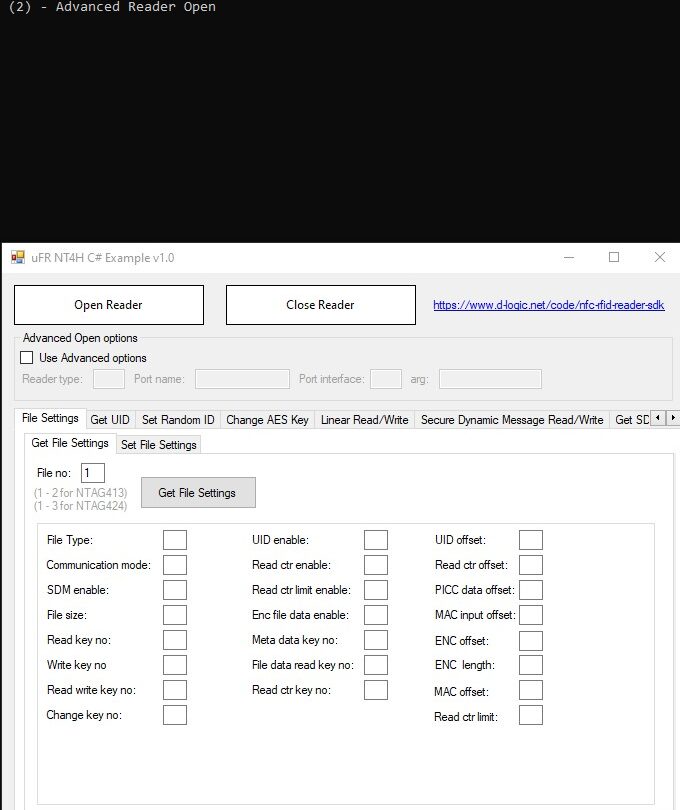Click the Meta data key no box

[376, 640]
